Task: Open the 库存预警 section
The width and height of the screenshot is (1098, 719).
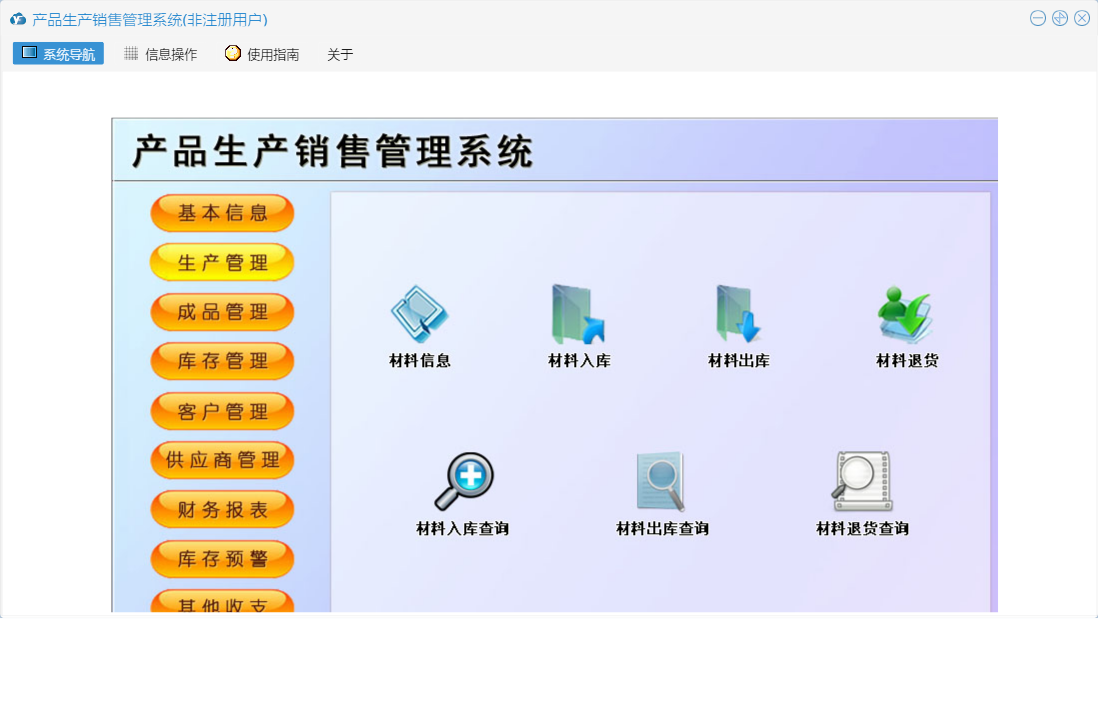Action: click(x=222, y=559)
